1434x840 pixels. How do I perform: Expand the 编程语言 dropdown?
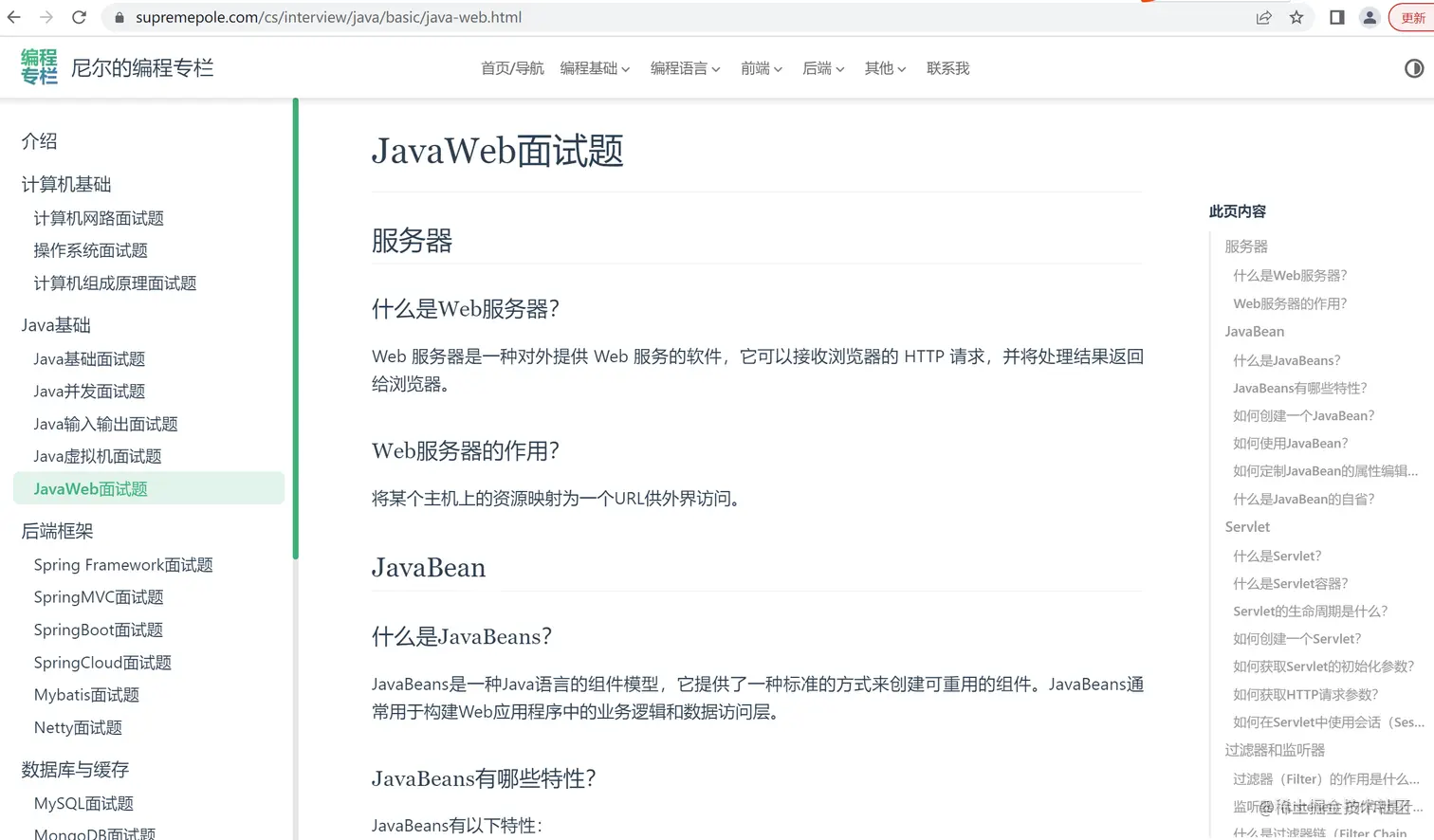685,67
